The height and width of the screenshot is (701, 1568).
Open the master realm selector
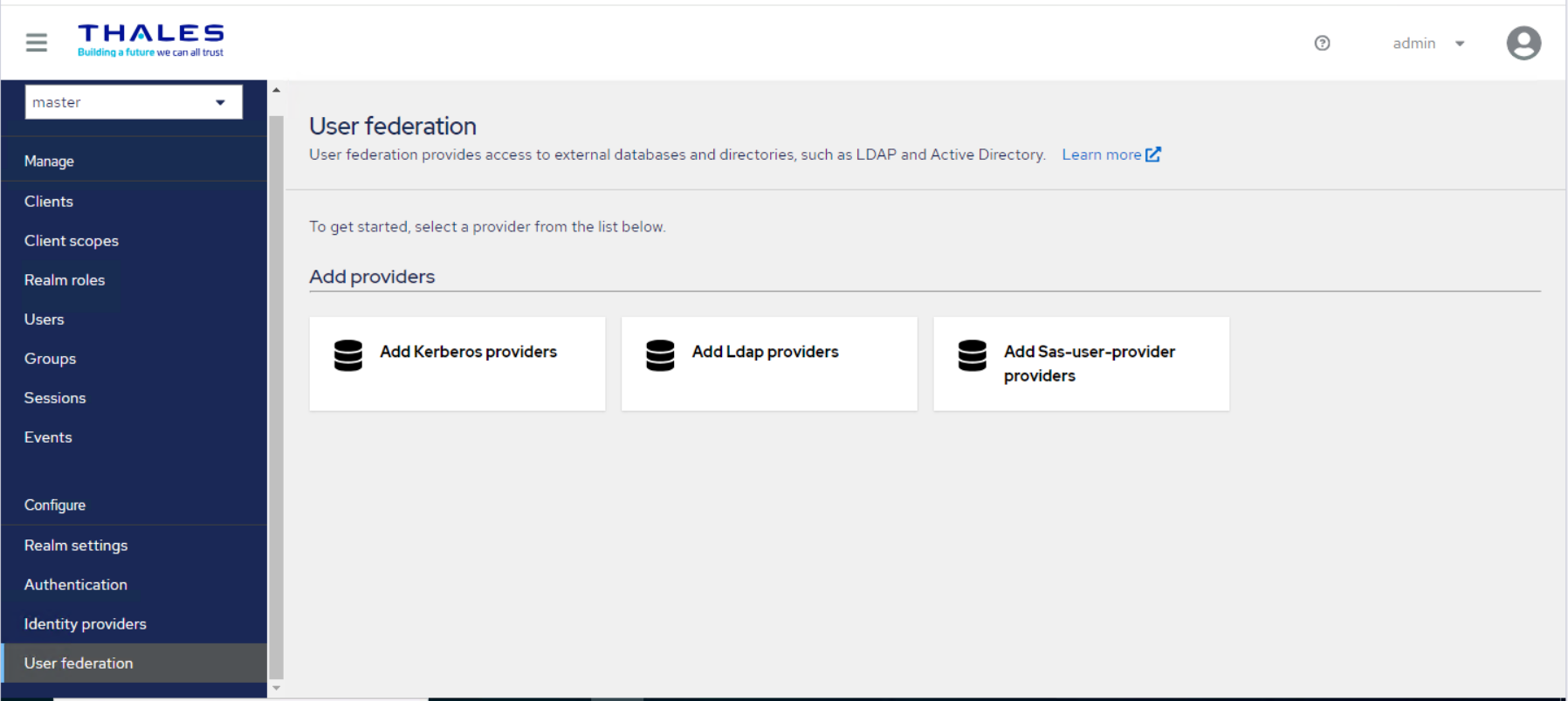click(x=134, y=102)
